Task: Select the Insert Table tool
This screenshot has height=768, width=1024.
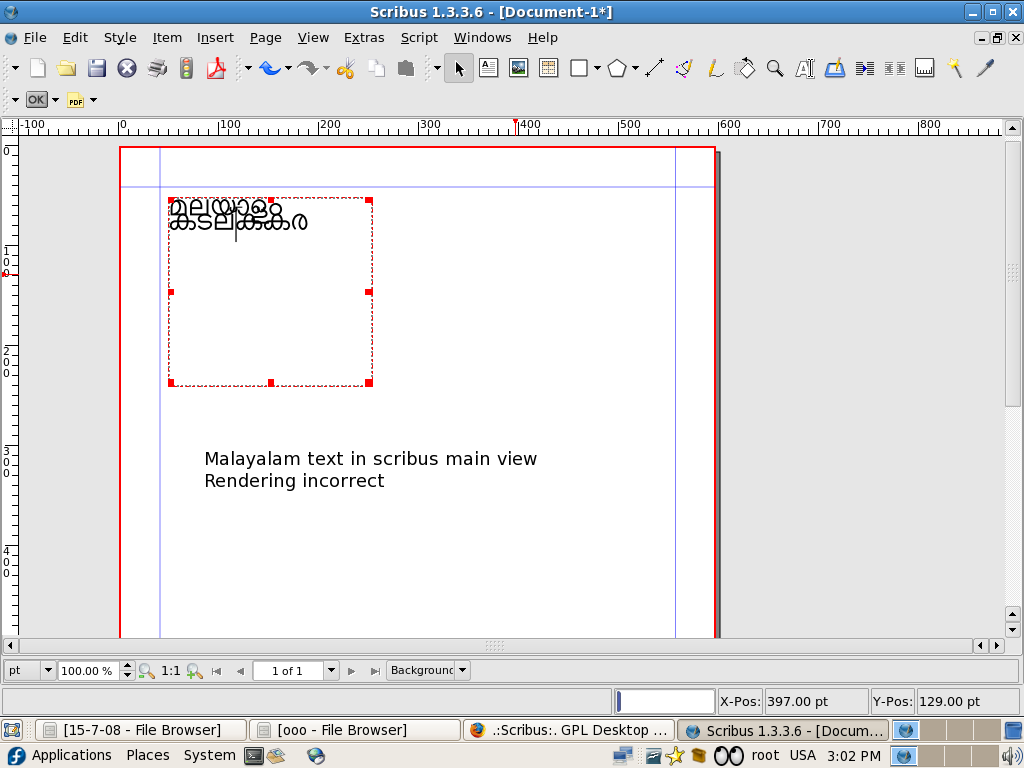Action: (x=548, y=68)
